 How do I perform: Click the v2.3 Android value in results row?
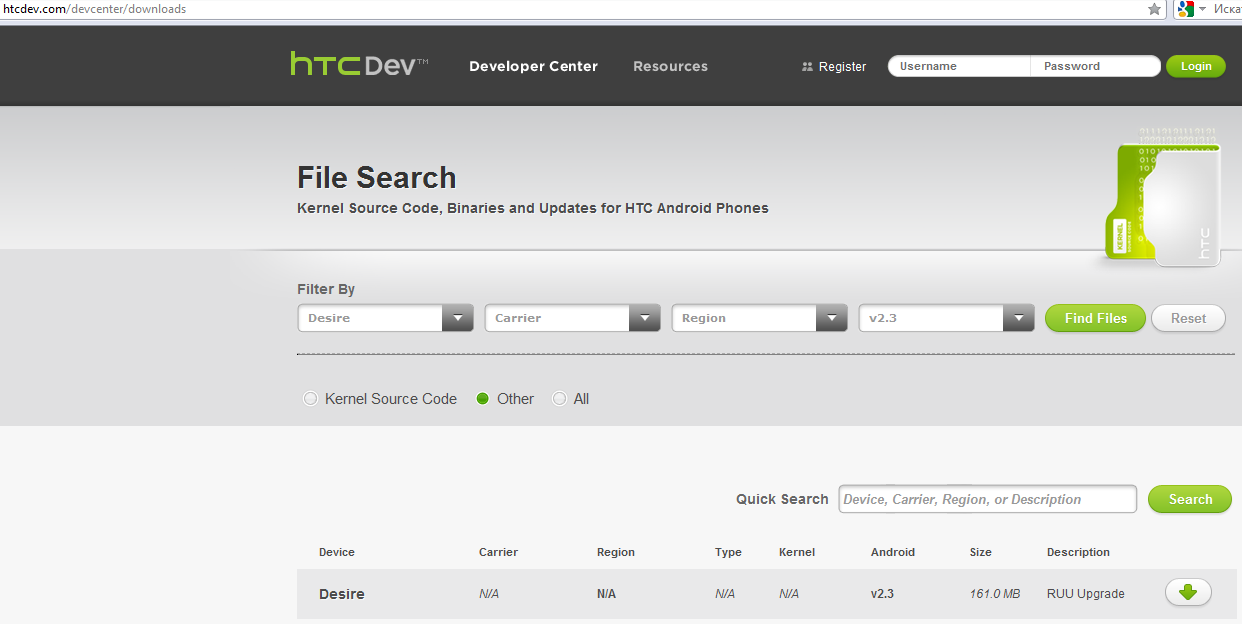tap(882, 594)
